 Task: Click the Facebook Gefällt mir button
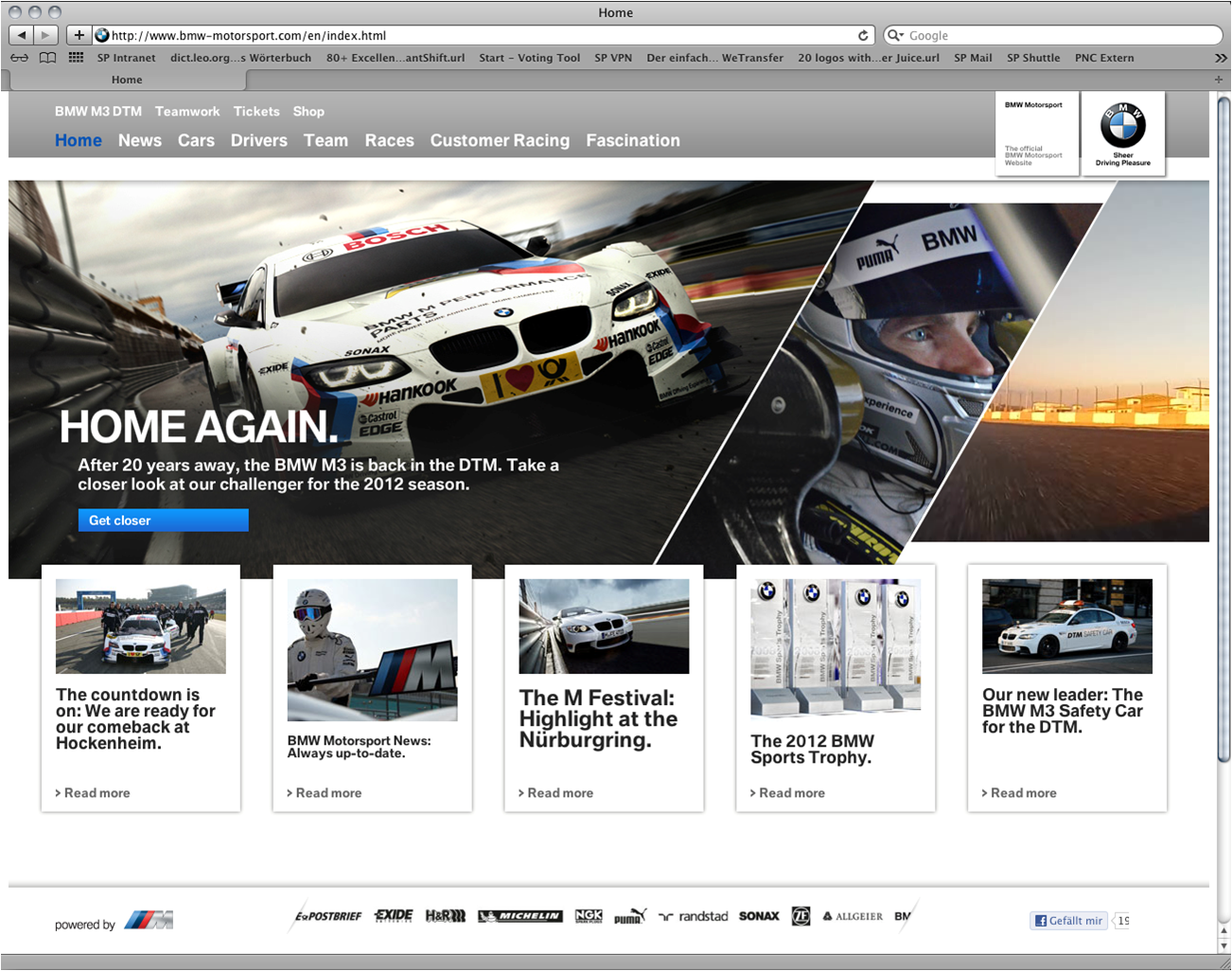pyautogui.click(x=1068, y=921)
